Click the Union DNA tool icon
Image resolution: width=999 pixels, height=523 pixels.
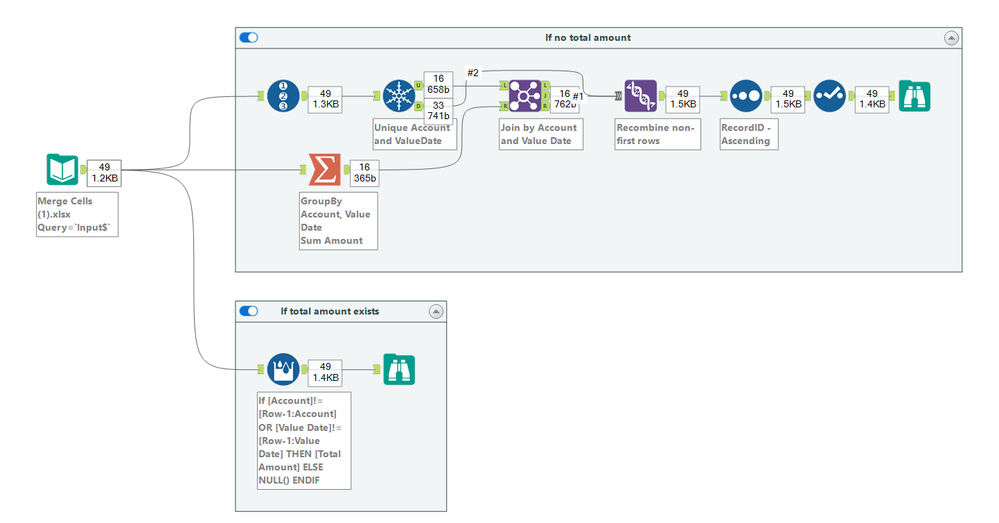640,96
